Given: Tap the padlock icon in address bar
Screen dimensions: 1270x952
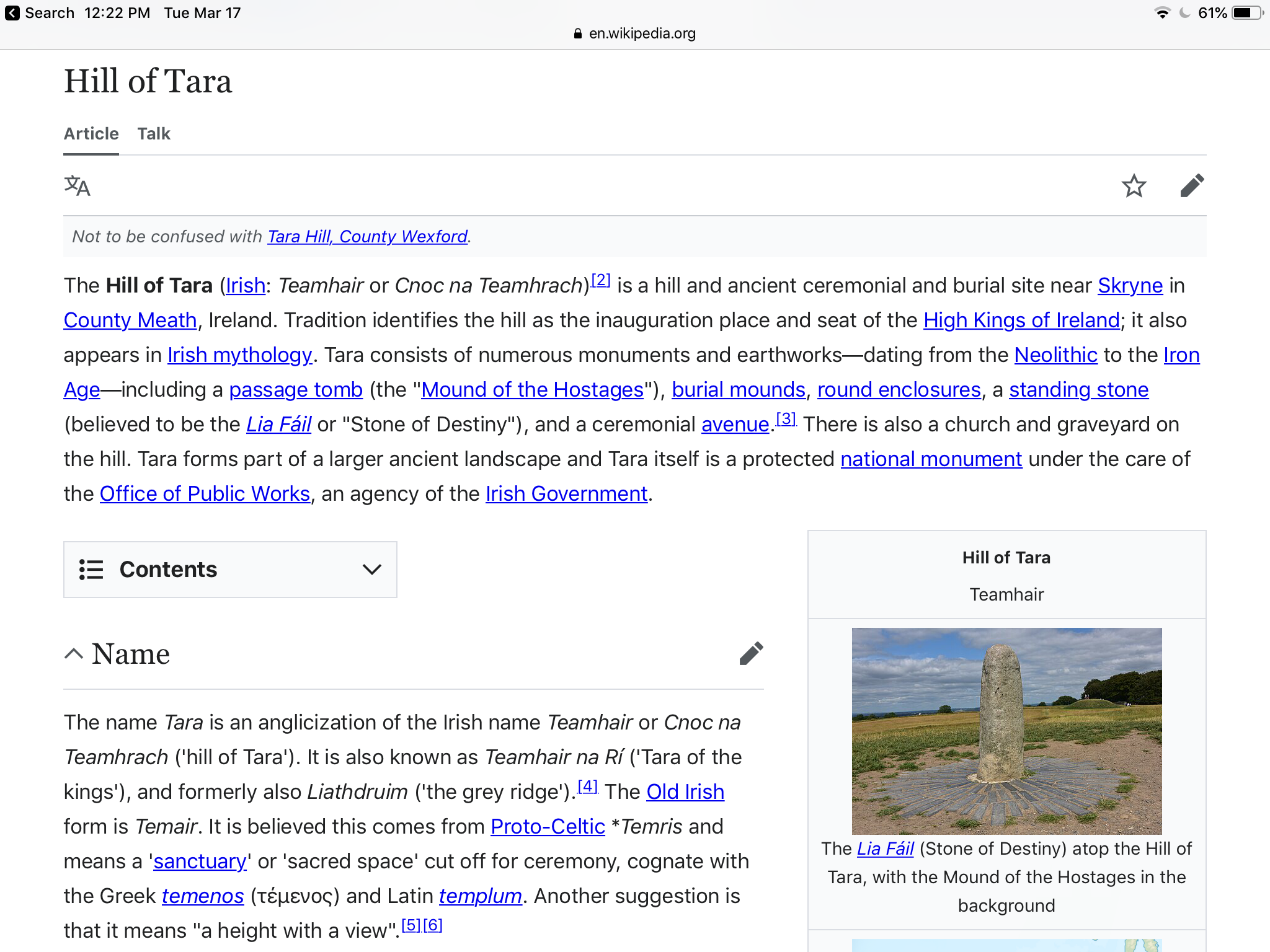Looking at the screenshot, I should [578, 33].
